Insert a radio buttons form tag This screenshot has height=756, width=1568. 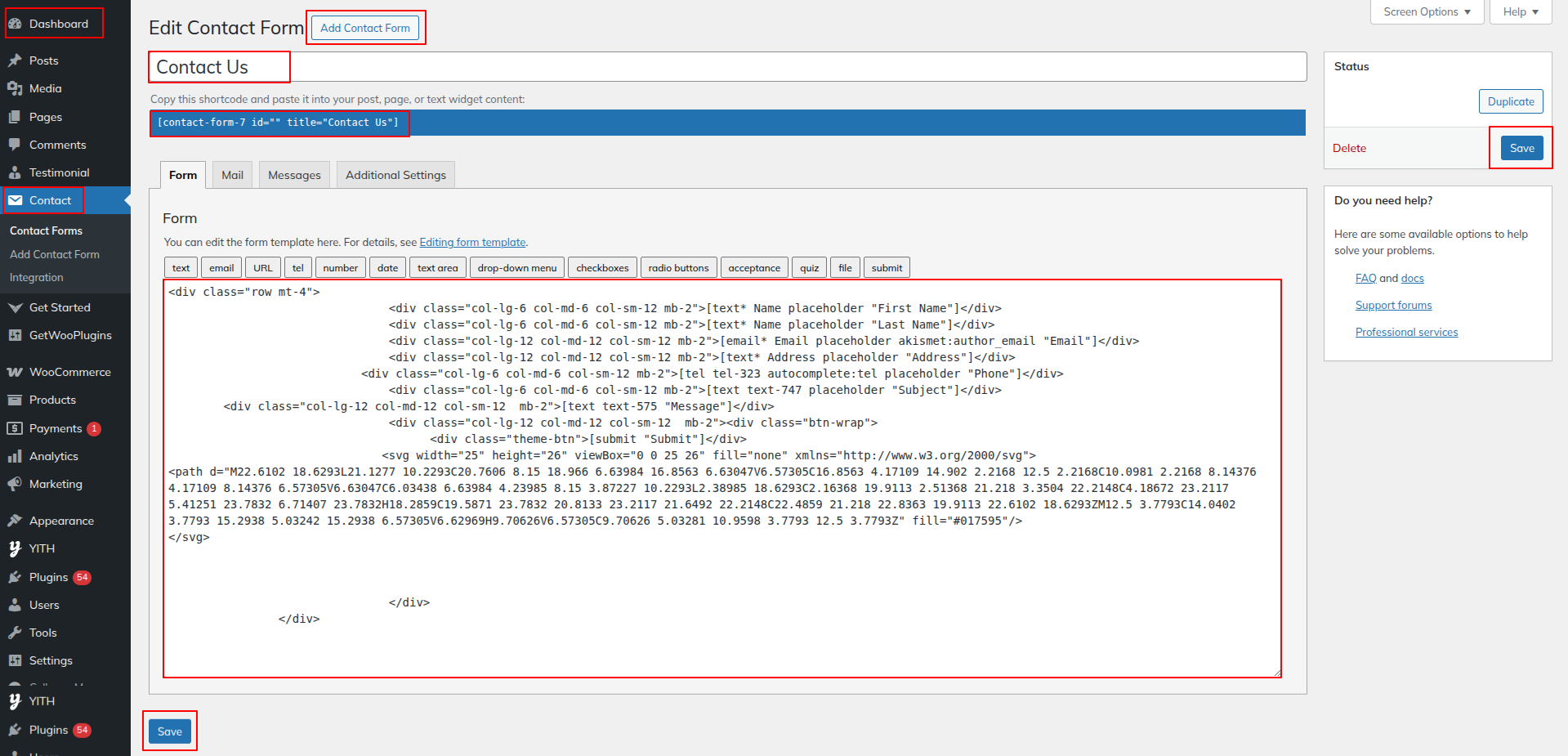click(678, 268)
